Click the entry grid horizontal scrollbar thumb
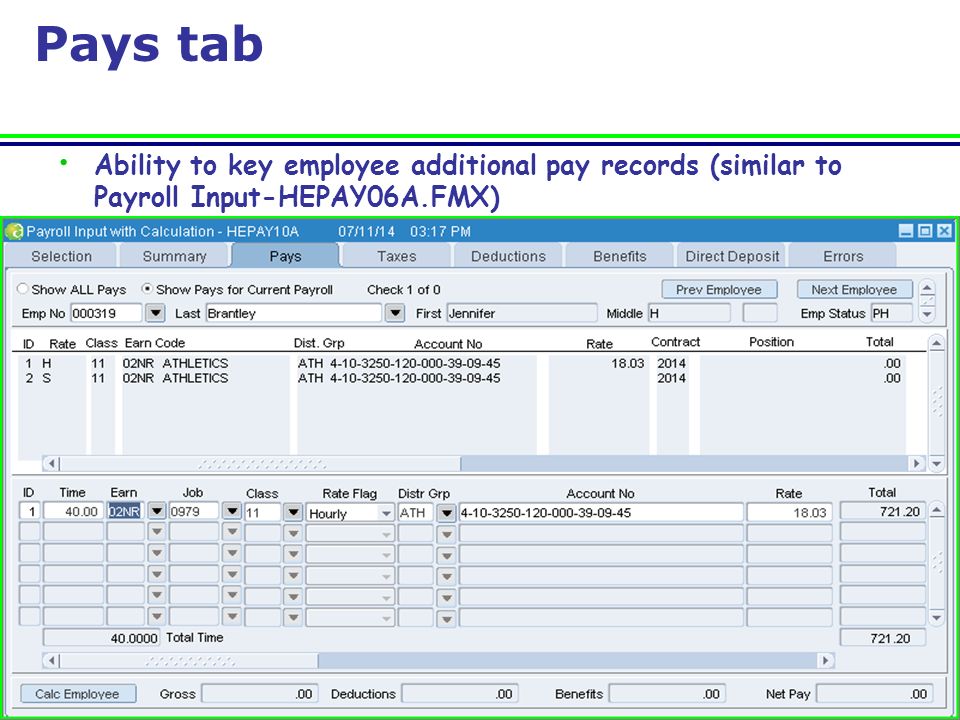The image size is (960, 720). [x=189, y=661]
